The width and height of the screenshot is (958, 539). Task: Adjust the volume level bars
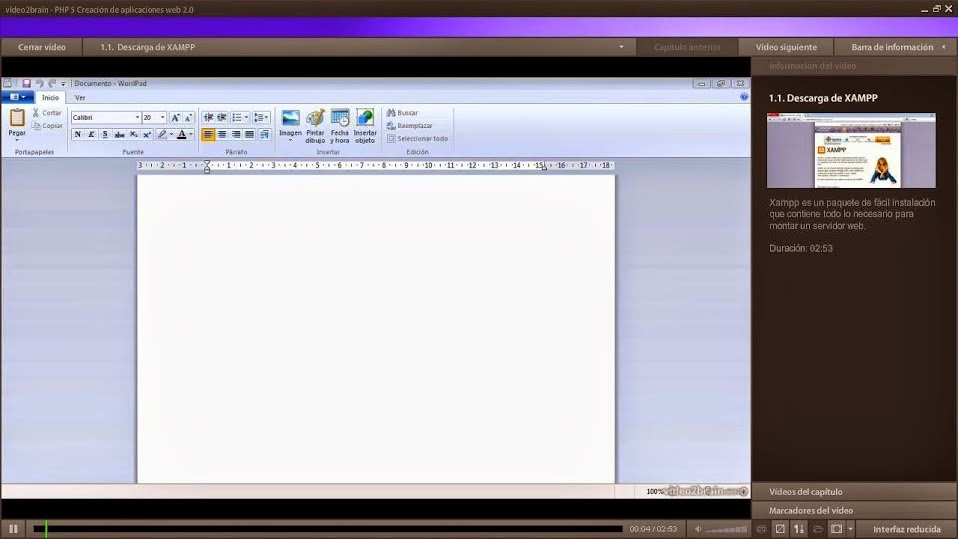click(x=726, y=529)
